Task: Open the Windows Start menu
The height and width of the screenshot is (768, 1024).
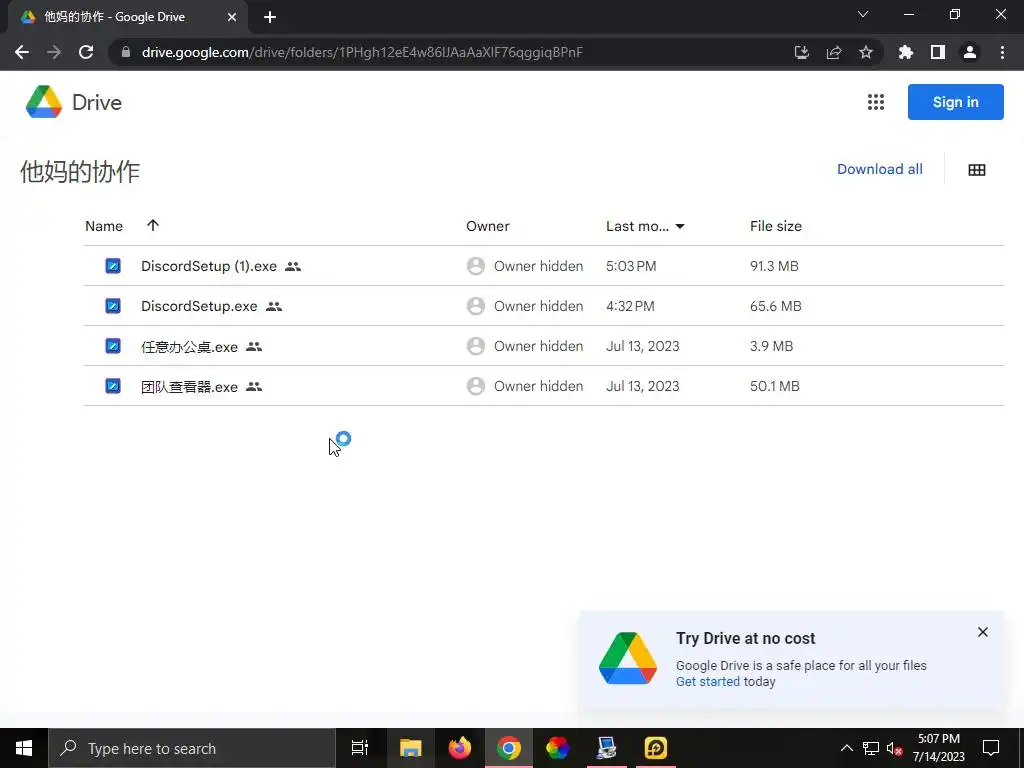Action: tap(24, 748)
